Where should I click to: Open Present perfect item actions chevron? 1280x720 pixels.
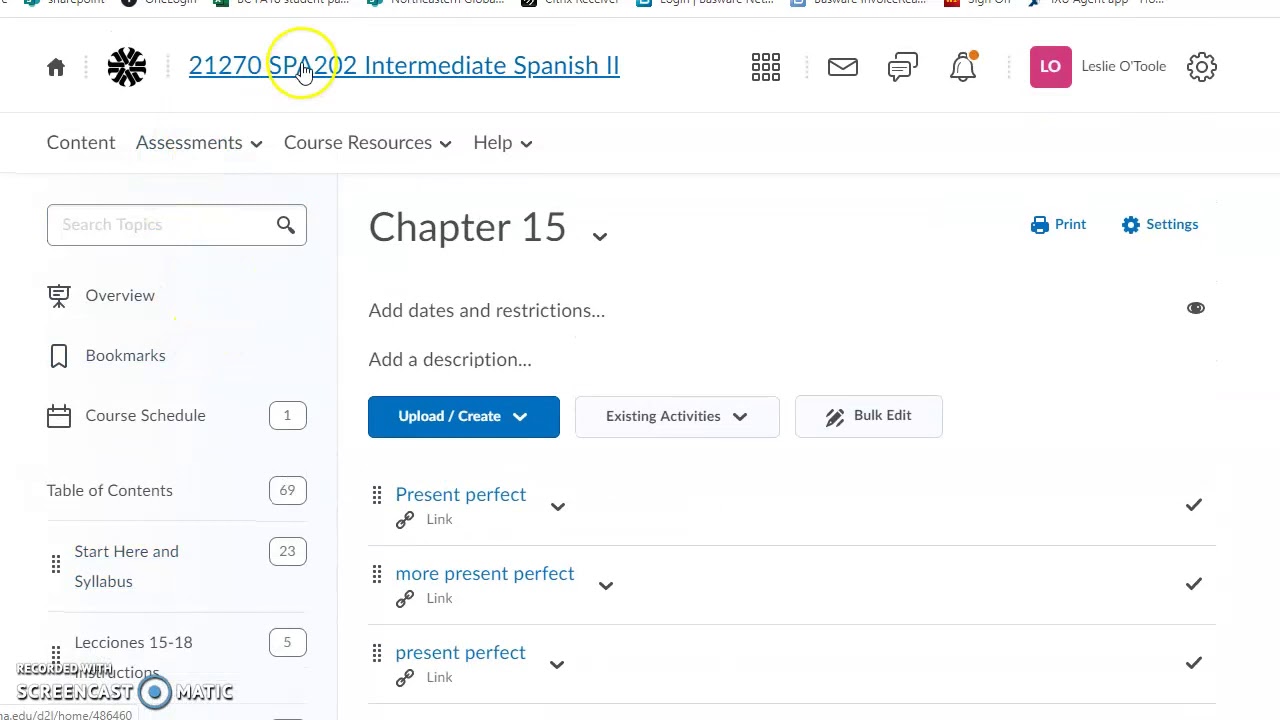point(558,506)
